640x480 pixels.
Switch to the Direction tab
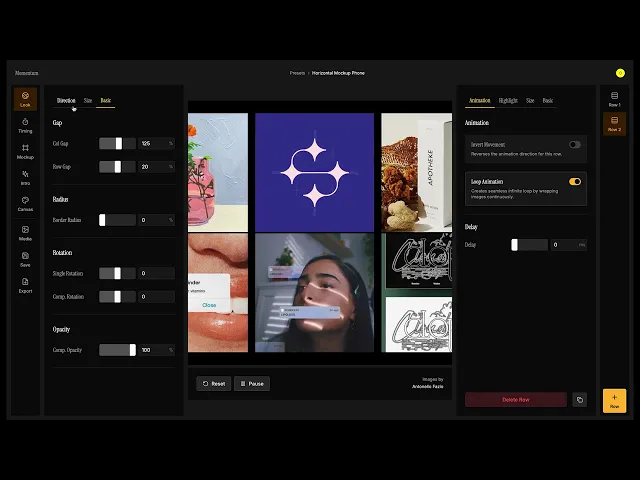[66, 100]
